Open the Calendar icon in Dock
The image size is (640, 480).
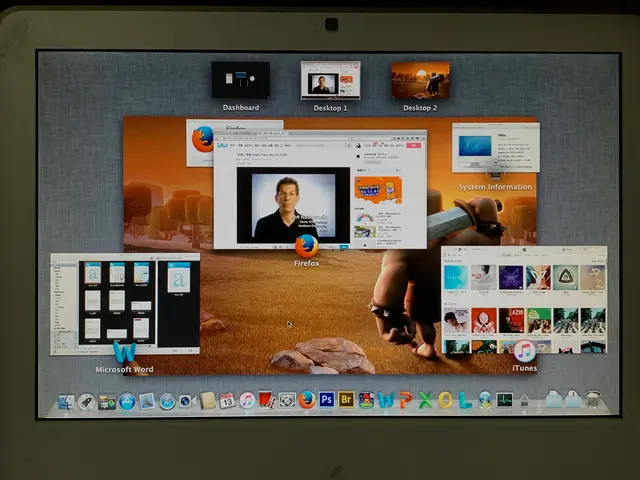point(227,401)
